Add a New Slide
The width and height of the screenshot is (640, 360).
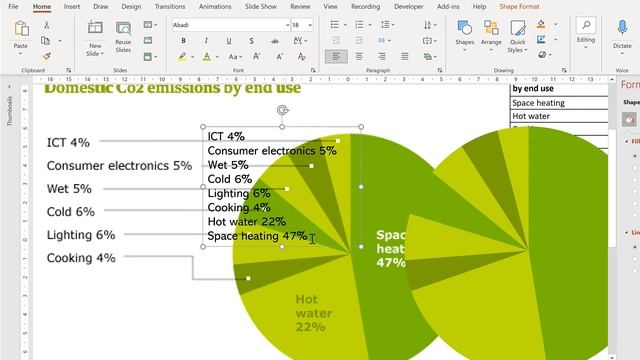pos(95,38)
